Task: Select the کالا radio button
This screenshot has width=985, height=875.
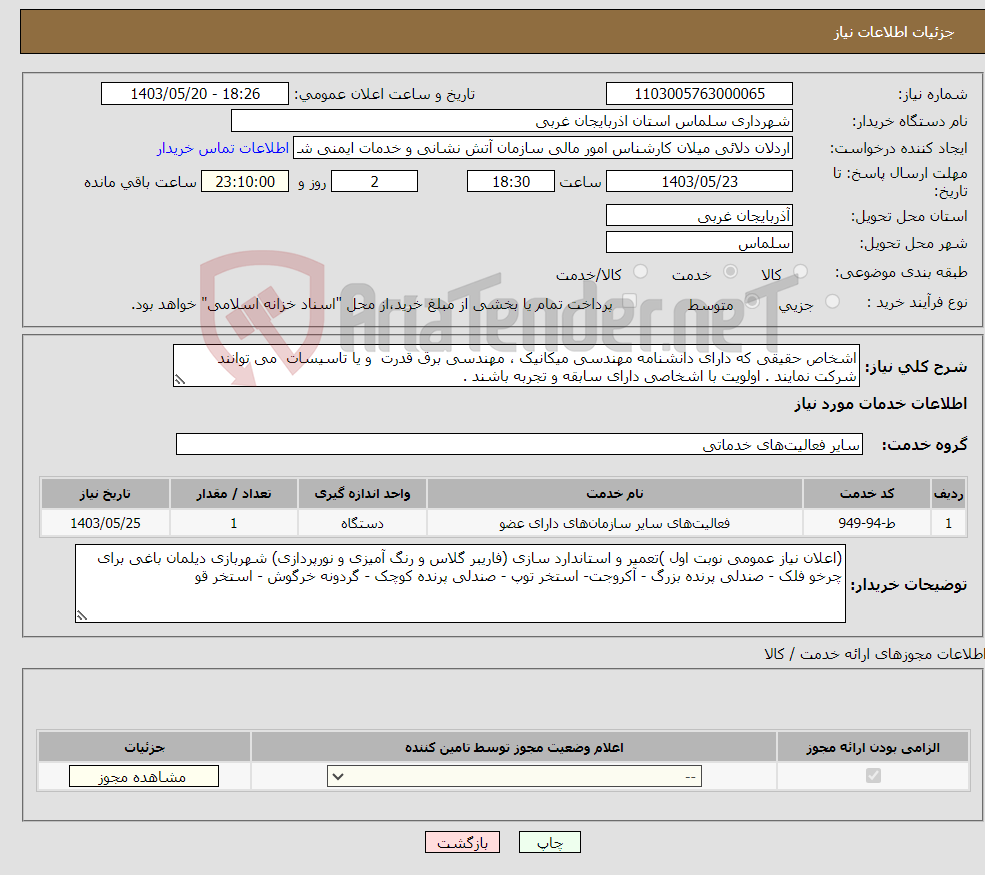Action: (x=800, y=271)
